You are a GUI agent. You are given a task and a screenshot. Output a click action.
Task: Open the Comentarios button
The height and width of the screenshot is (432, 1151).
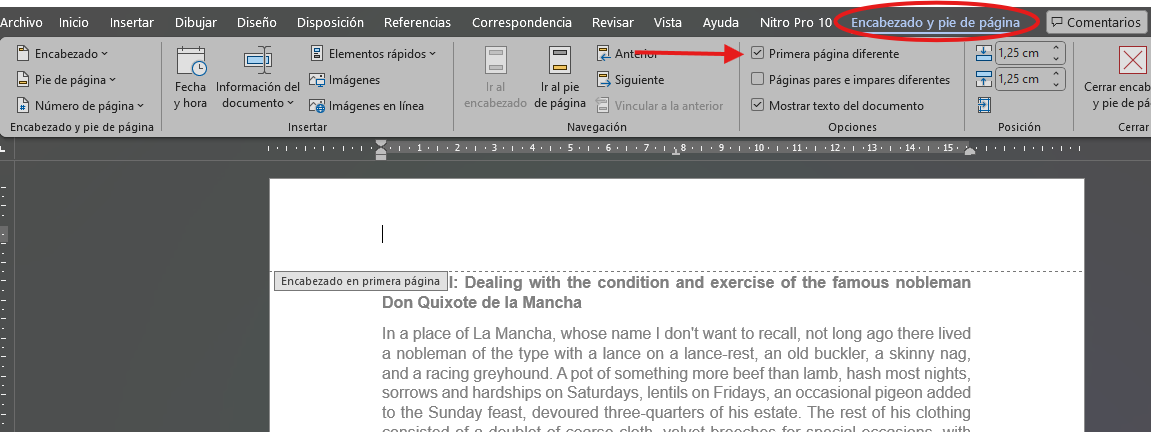coord(1097,23)
